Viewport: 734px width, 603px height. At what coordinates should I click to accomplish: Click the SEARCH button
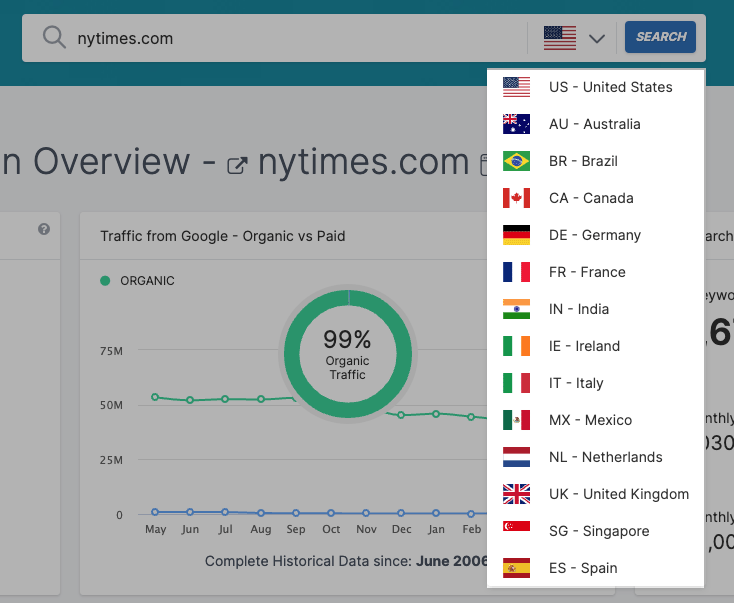pos(661,37)
